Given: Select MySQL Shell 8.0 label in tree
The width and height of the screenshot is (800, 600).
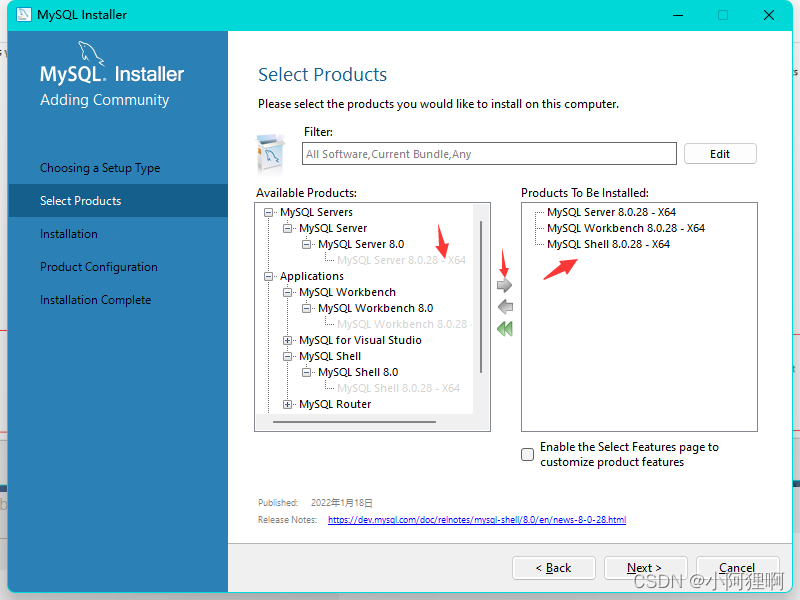Looking at the screenshot, I should (358, 372).
